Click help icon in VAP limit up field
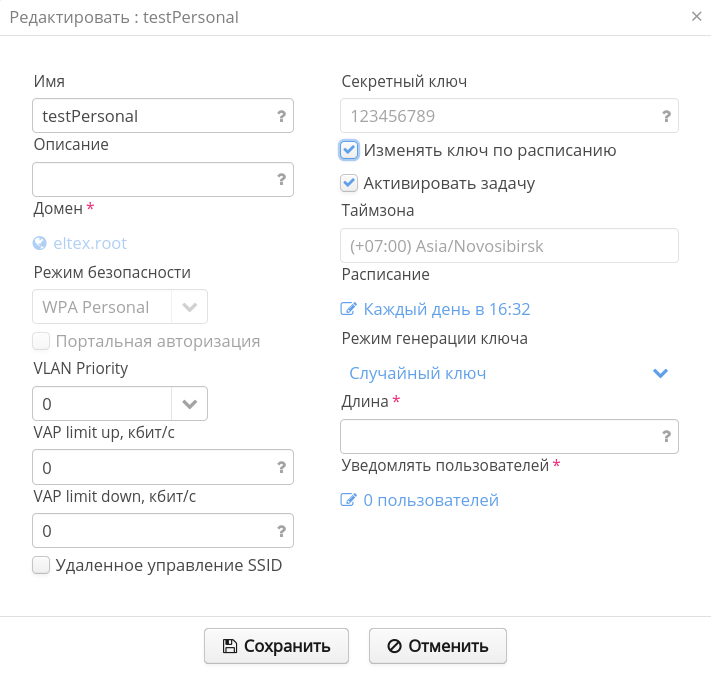711x673 pixels. [281, 467]
